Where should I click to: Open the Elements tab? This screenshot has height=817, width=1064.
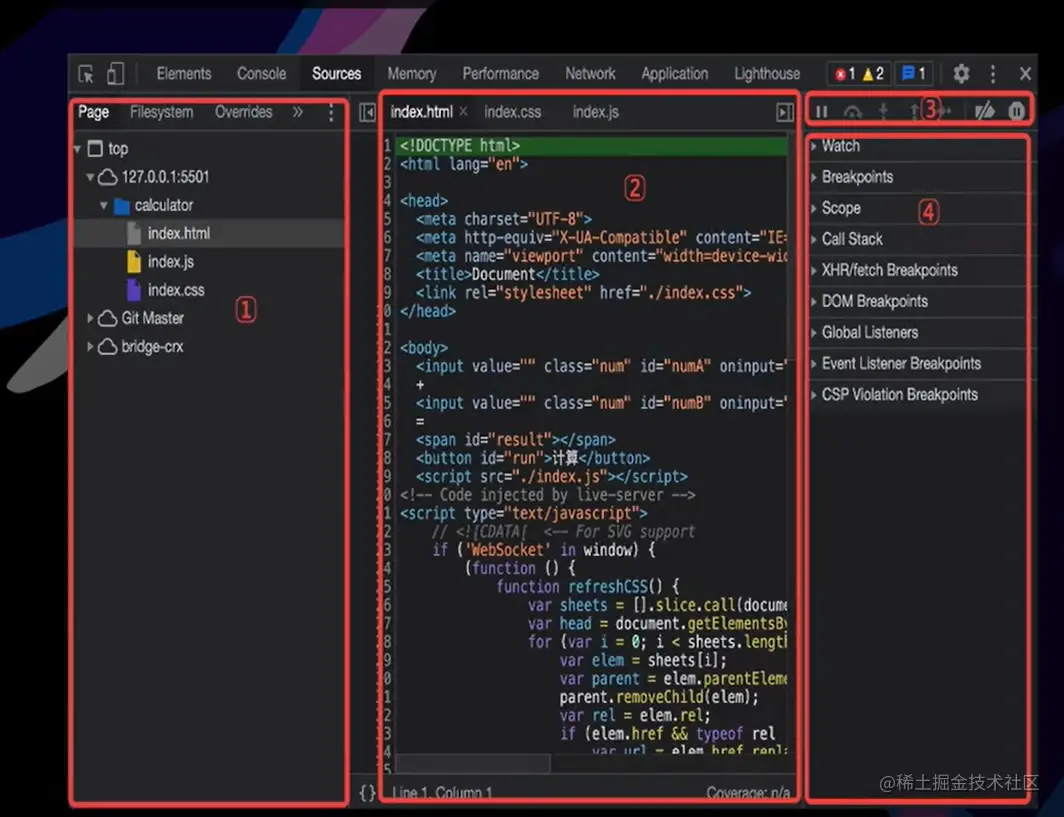pos(184,74)
